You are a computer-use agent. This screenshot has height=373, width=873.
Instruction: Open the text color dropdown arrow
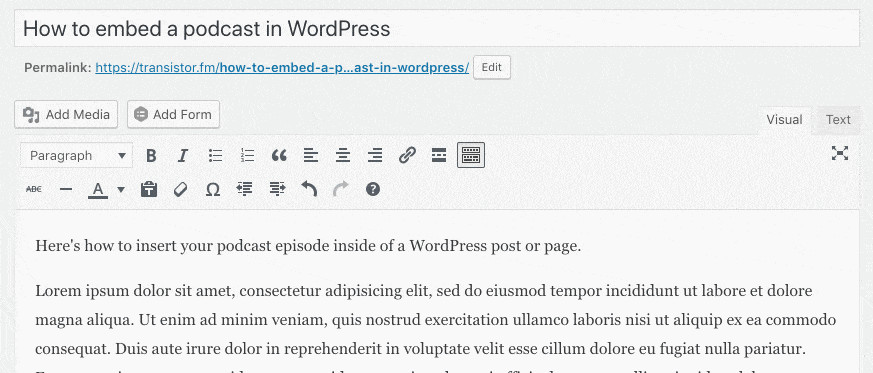(x=121, y=189)
